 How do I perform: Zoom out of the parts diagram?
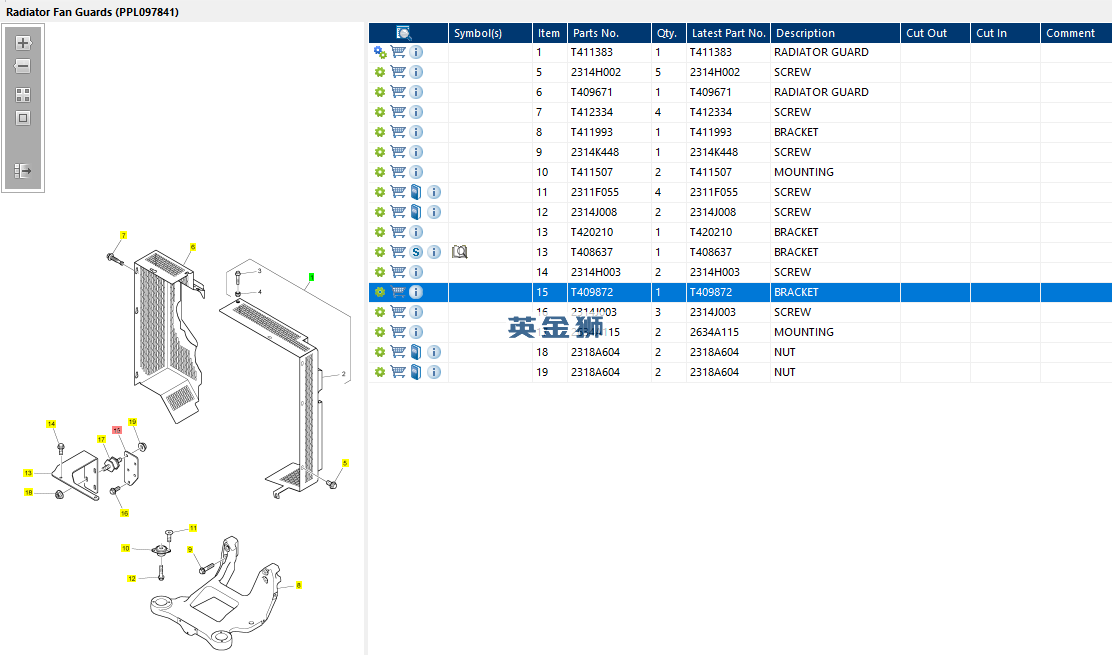[23, 66]
